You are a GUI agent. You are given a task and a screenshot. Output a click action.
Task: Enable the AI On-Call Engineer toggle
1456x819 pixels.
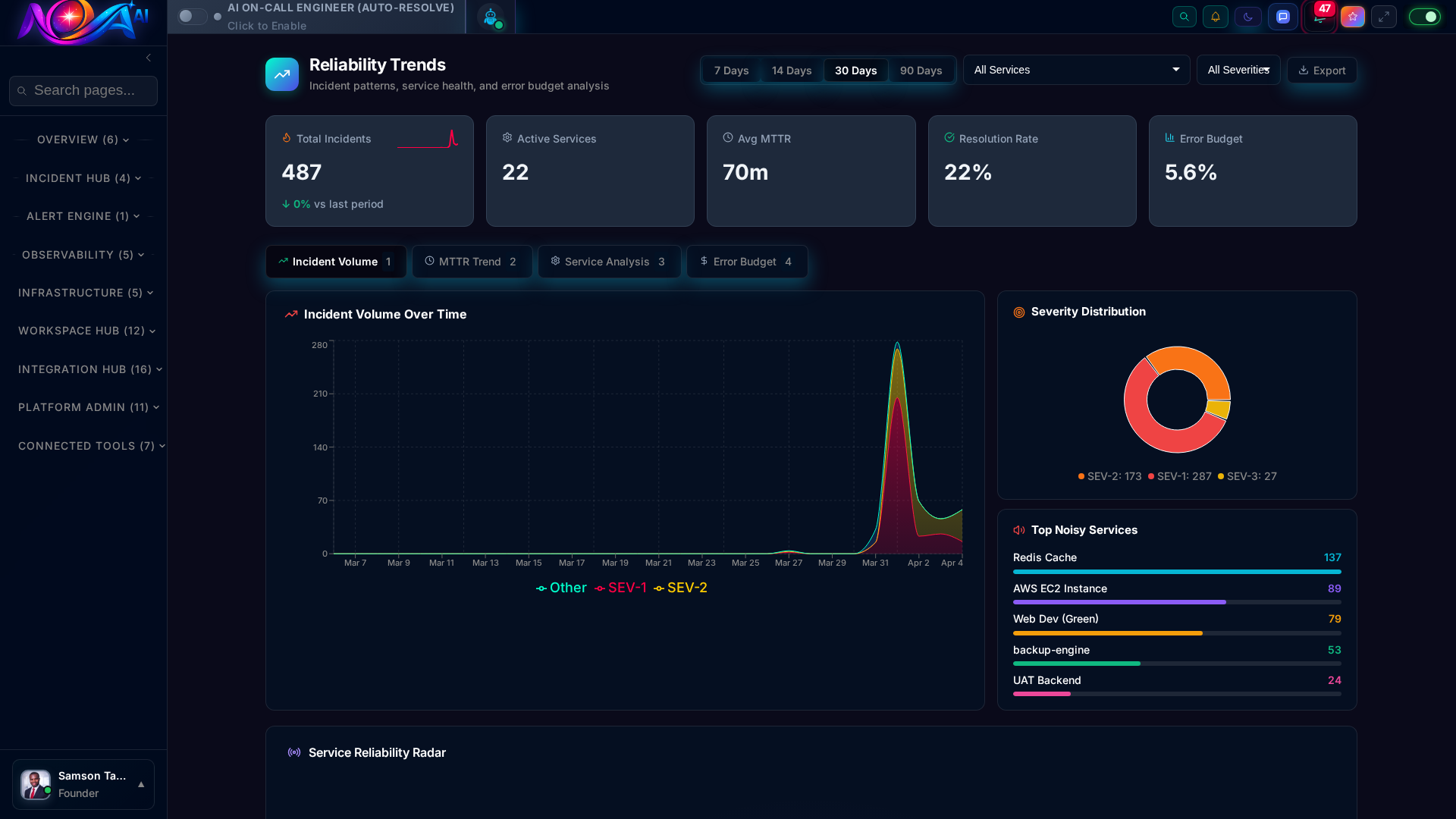click(193, 16)
